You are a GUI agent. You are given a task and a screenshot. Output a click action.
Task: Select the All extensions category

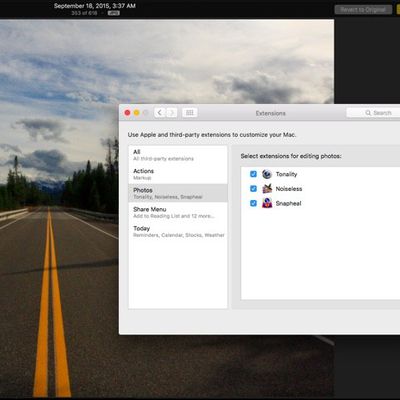pyautogui.click(x=178, y=155)
